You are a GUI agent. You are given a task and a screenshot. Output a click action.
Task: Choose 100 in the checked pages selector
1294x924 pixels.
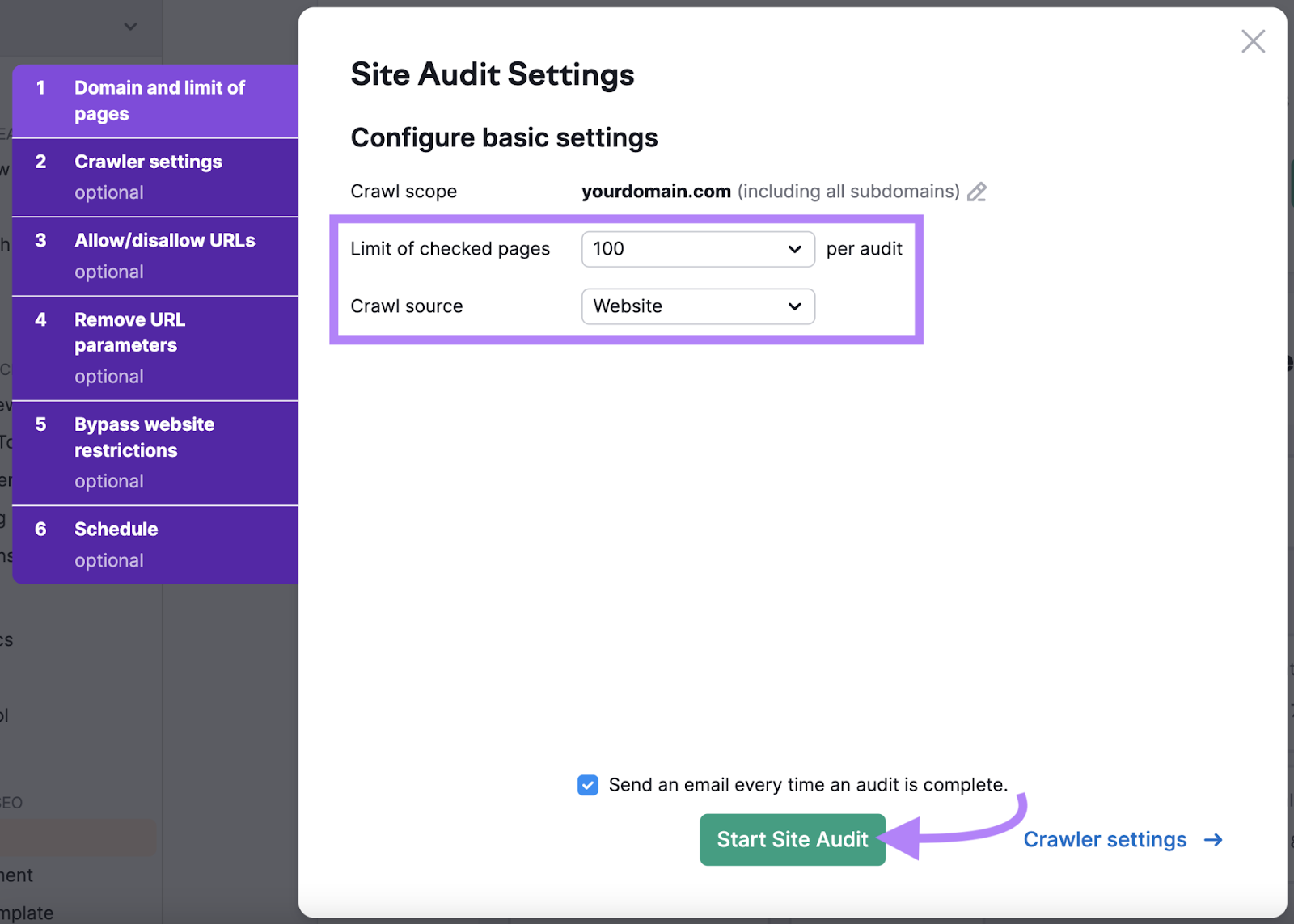coord(697,249)
